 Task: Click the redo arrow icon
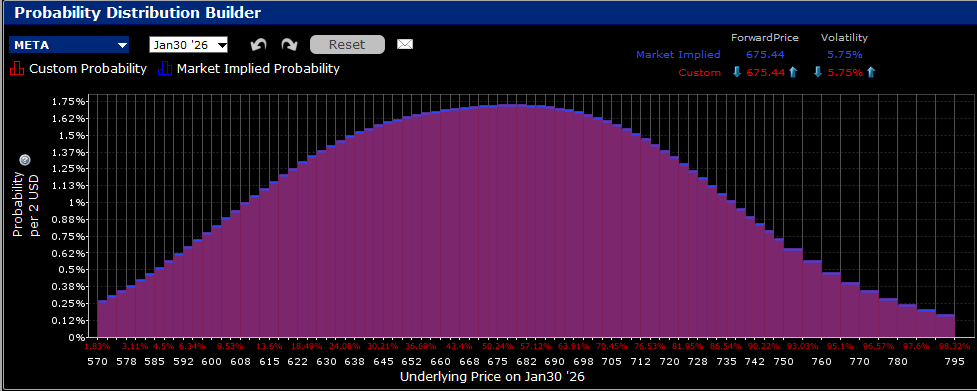pyautogui.click(x=288, y=45)
